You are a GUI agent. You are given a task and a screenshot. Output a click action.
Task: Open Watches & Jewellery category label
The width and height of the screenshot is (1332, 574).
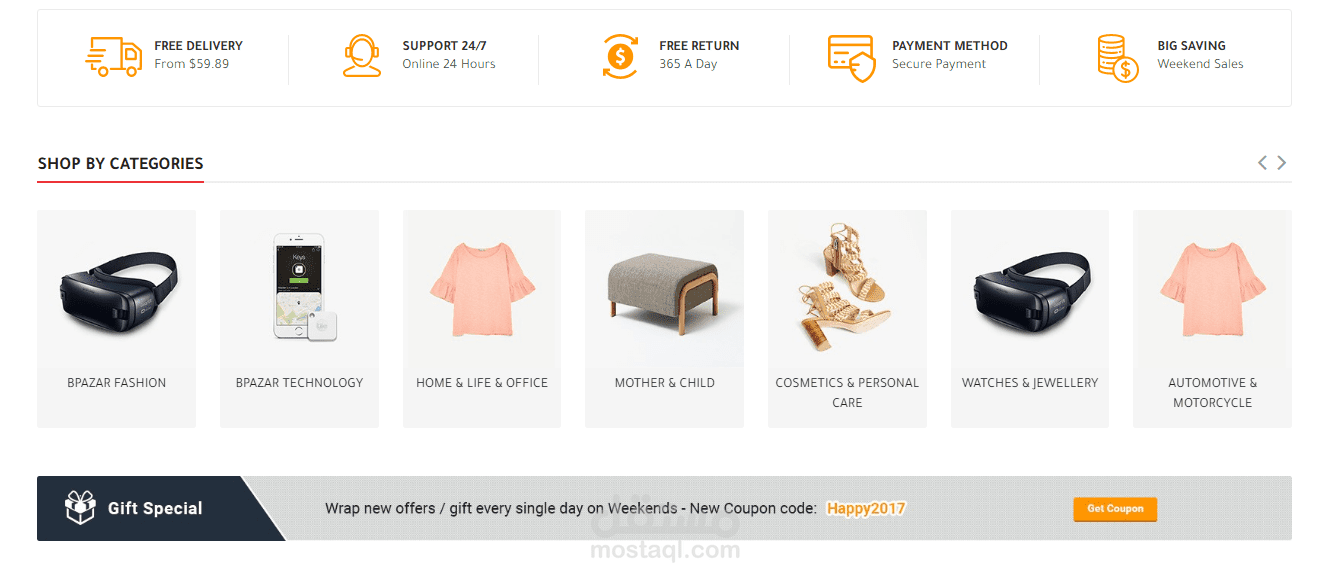pyautogui.click(x=1029, y=383)
